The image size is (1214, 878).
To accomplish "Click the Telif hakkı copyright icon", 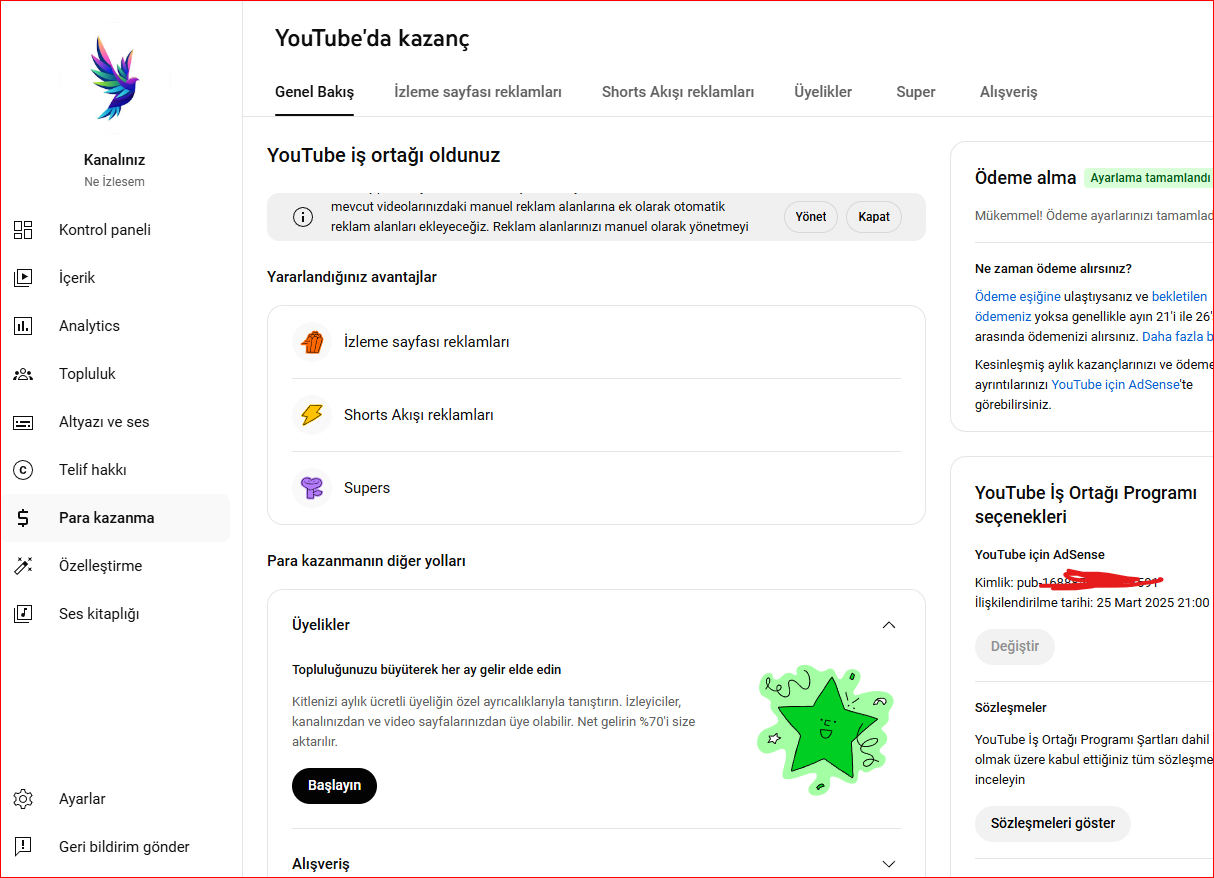I will (x=23, y=470).
